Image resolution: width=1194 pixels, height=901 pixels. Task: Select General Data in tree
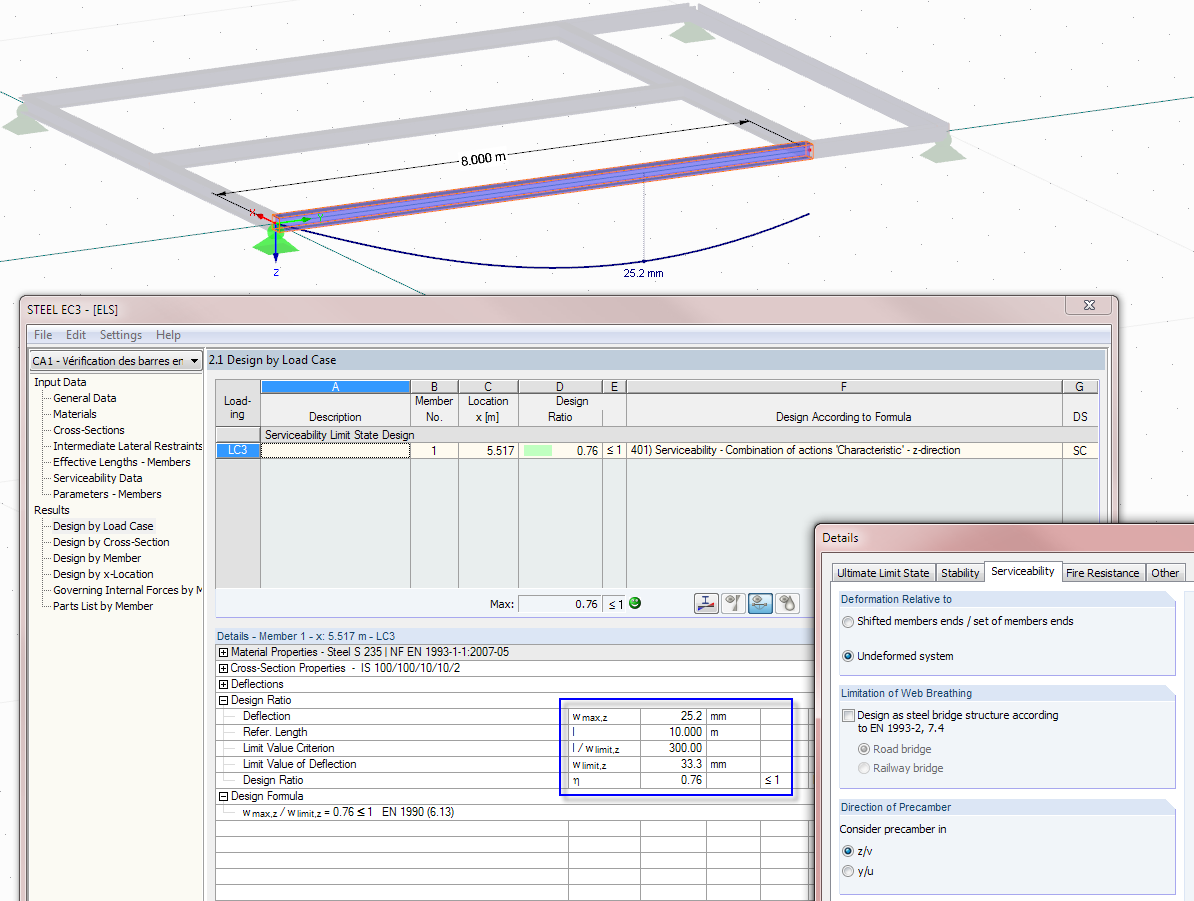pos(85,398)
